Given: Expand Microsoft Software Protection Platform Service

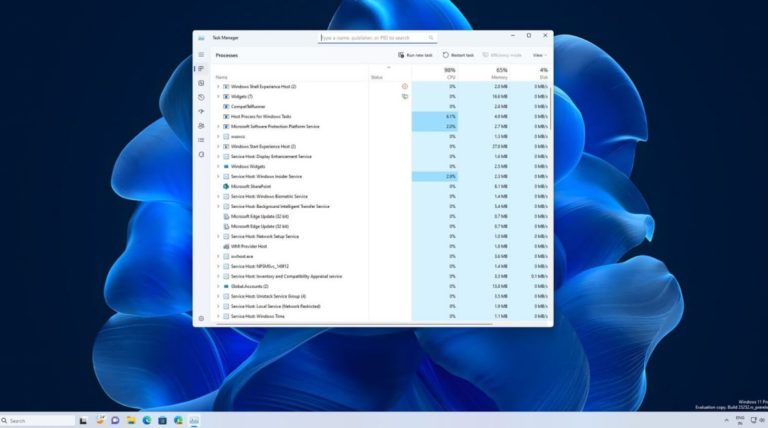Looking at the screenshot, I should 218,127.
